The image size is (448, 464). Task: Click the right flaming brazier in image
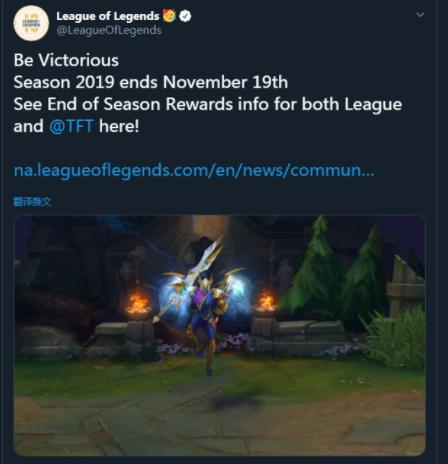coord(266,301)
